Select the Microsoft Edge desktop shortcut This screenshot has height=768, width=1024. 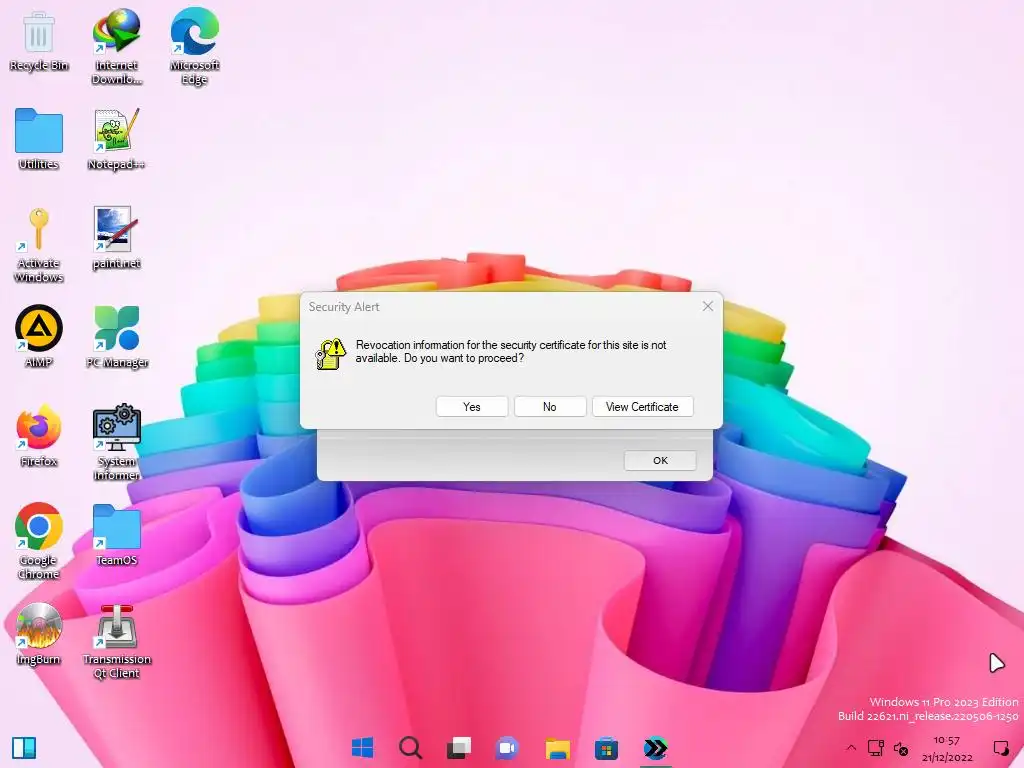[195, 46]
